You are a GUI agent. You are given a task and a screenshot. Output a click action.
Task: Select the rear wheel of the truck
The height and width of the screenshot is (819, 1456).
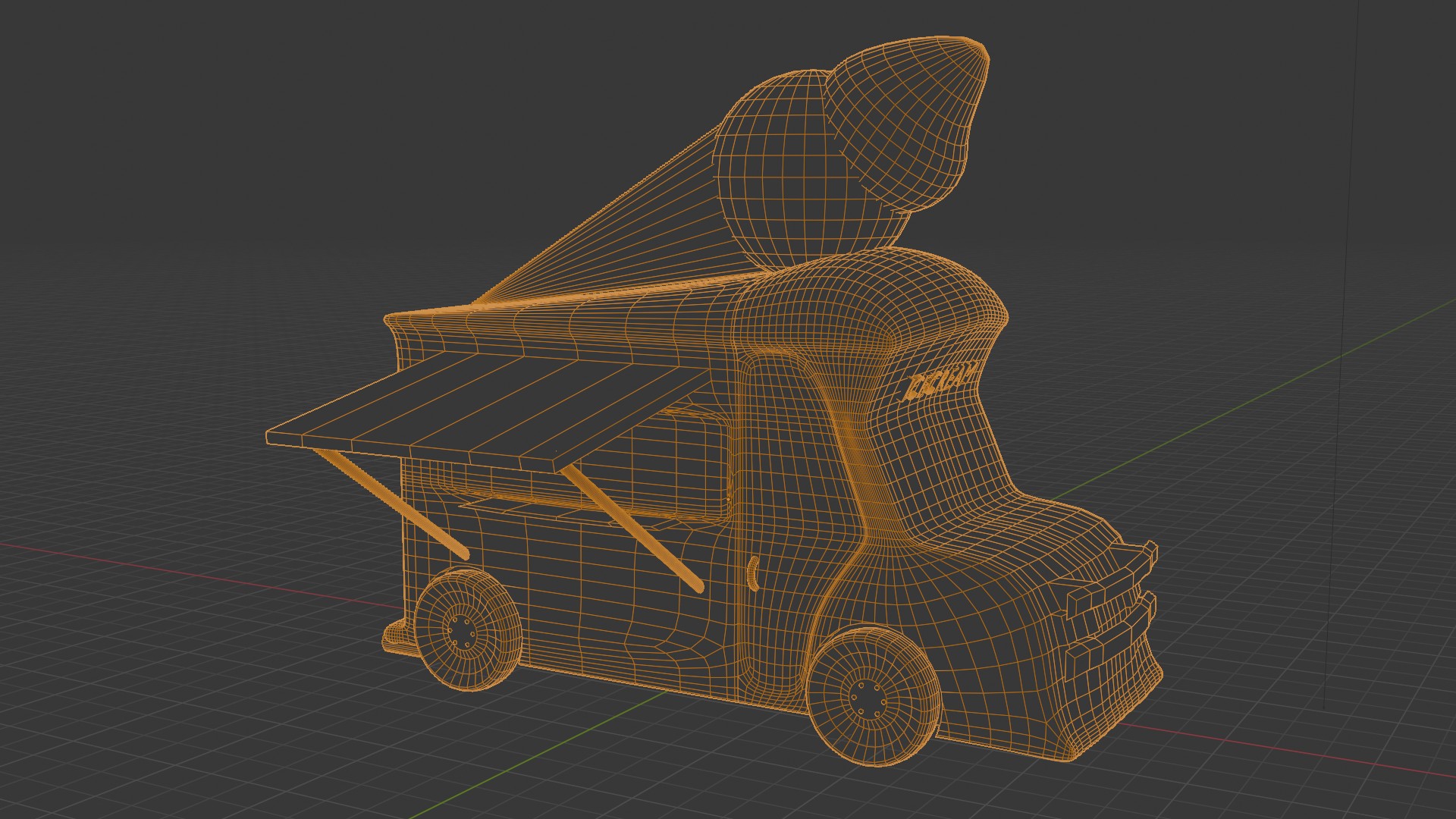(468, 629)
